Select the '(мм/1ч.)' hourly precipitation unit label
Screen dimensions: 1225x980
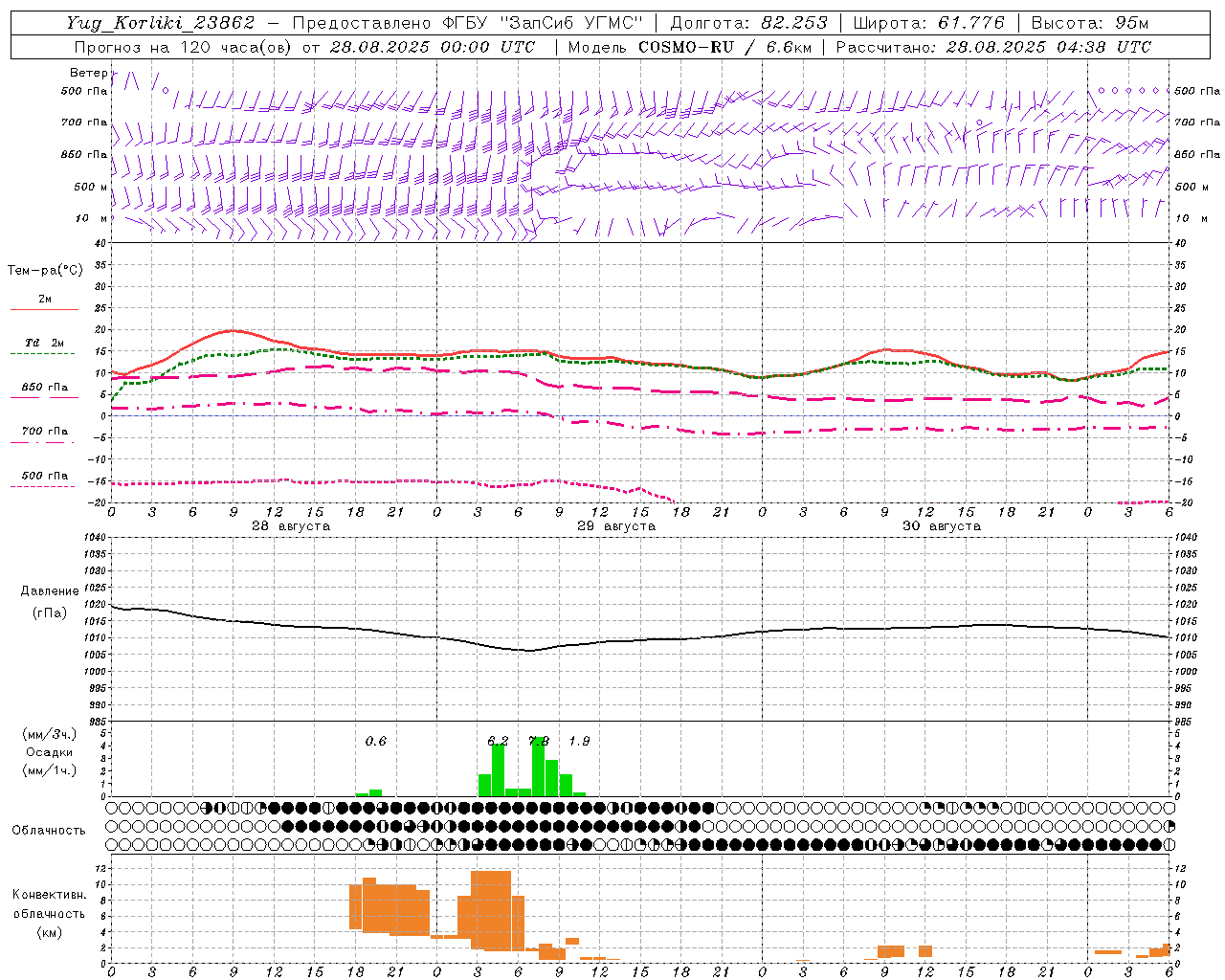point(50,770)
